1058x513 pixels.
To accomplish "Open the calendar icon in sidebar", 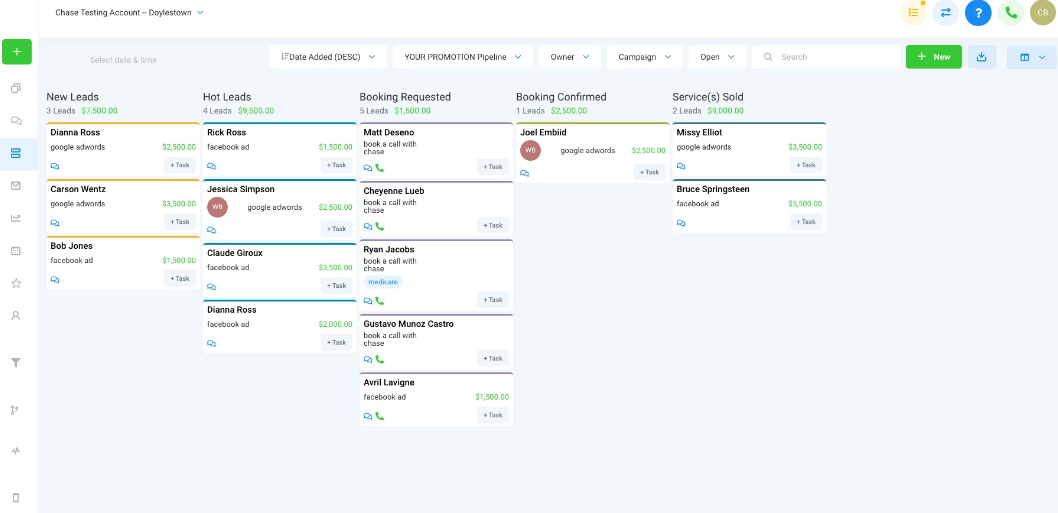I will (16, 250).
